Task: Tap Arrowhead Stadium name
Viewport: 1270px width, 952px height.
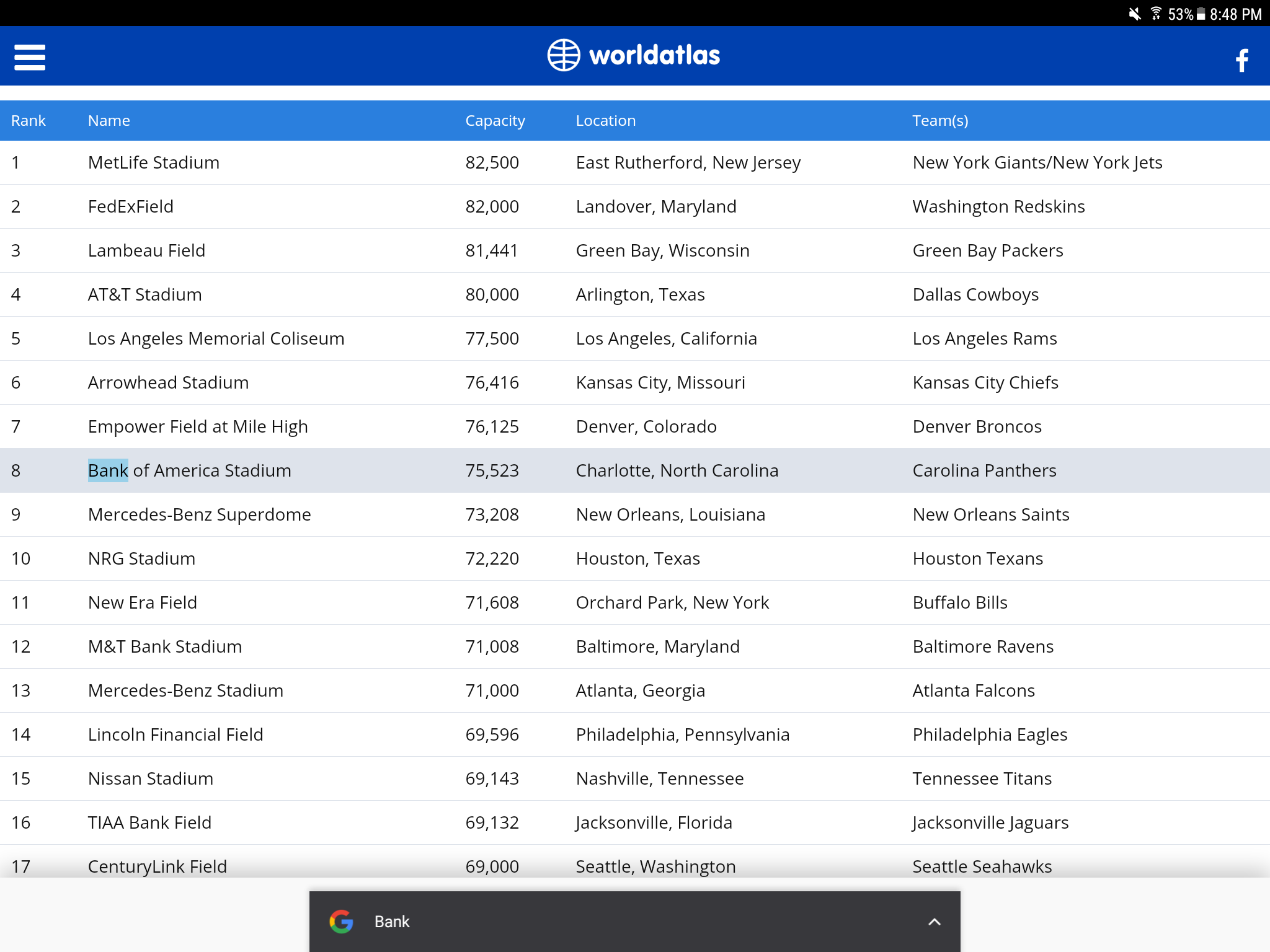Action: tap(169, 382)
